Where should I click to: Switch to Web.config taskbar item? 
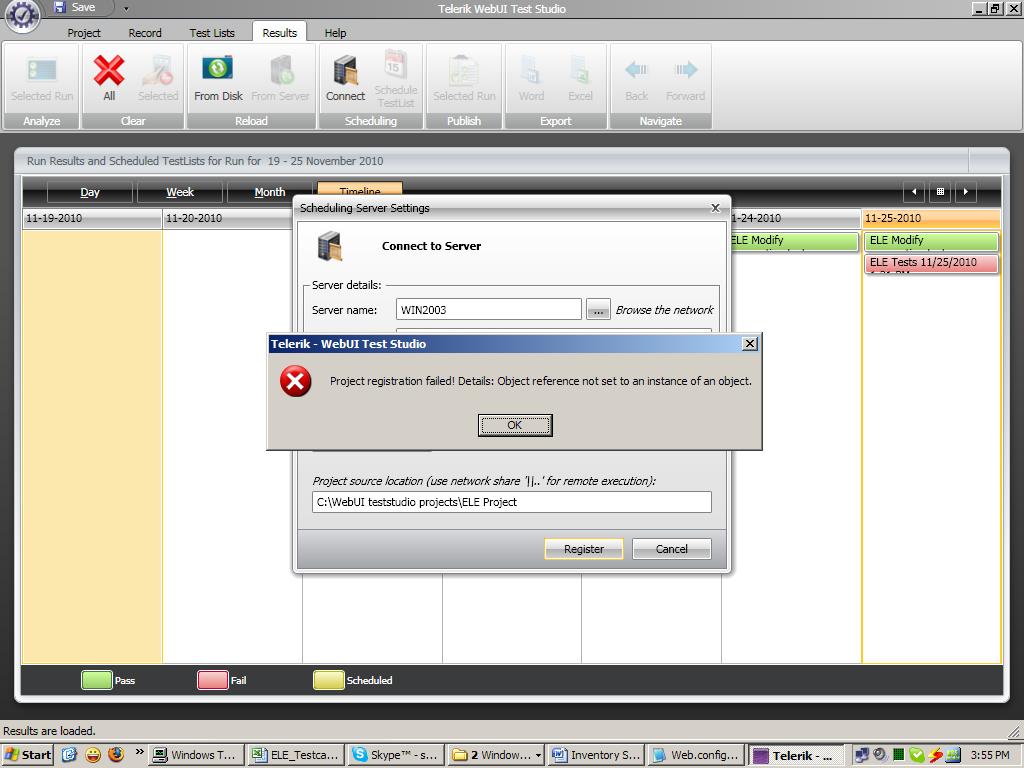(697, 755)
